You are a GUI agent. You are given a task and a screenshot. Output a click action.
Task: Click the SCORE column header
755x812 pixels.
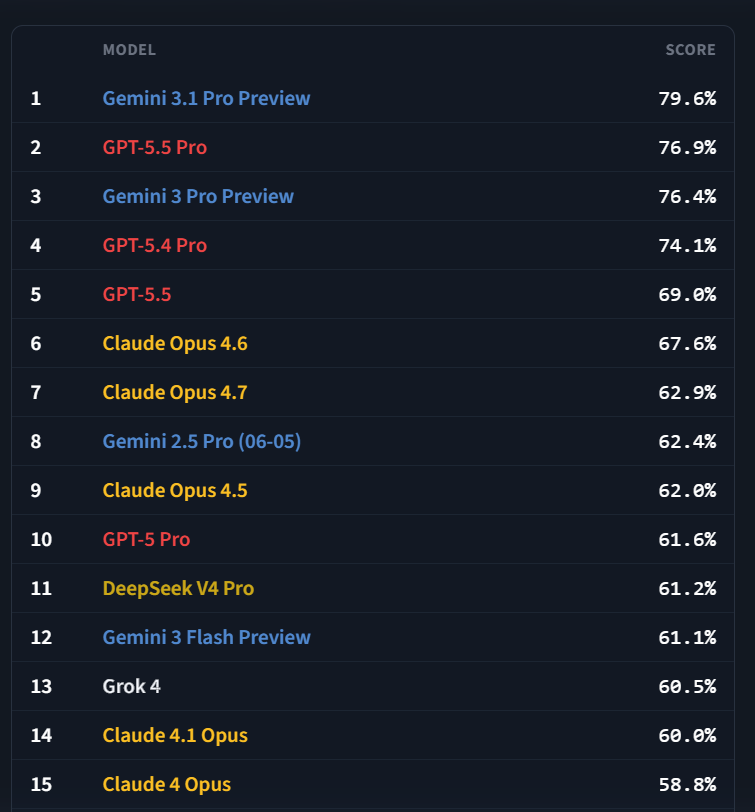click(x=690, y=50)
